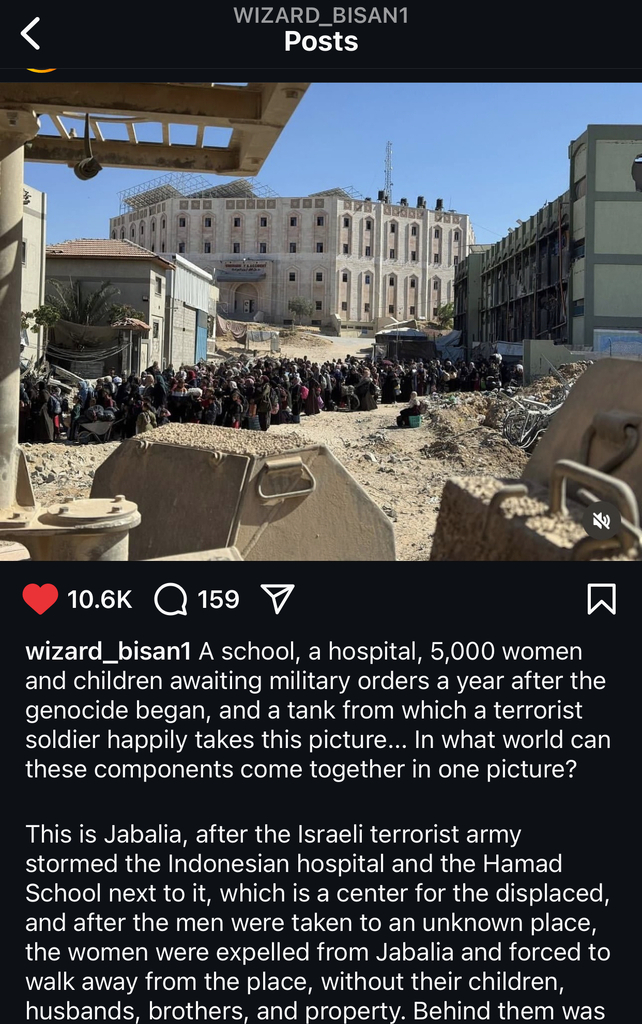Open comments with the speech bubble icon
642x1024 pixels.
point(170,600)
